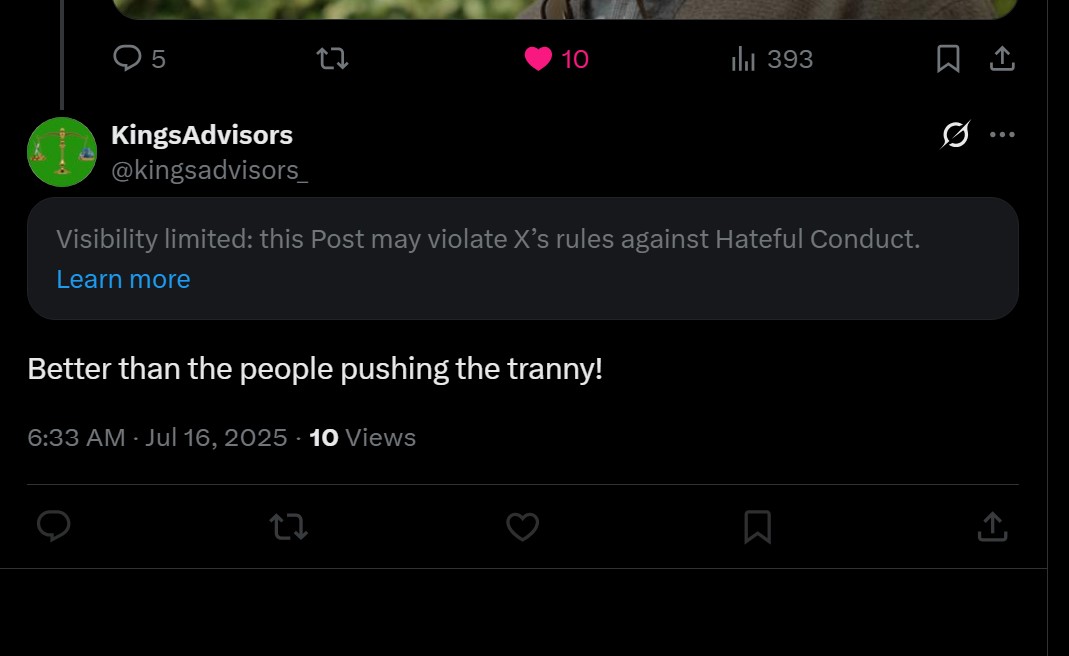Open the three-dot More menu on KingsAdvisors post

tap(1002, 134)
